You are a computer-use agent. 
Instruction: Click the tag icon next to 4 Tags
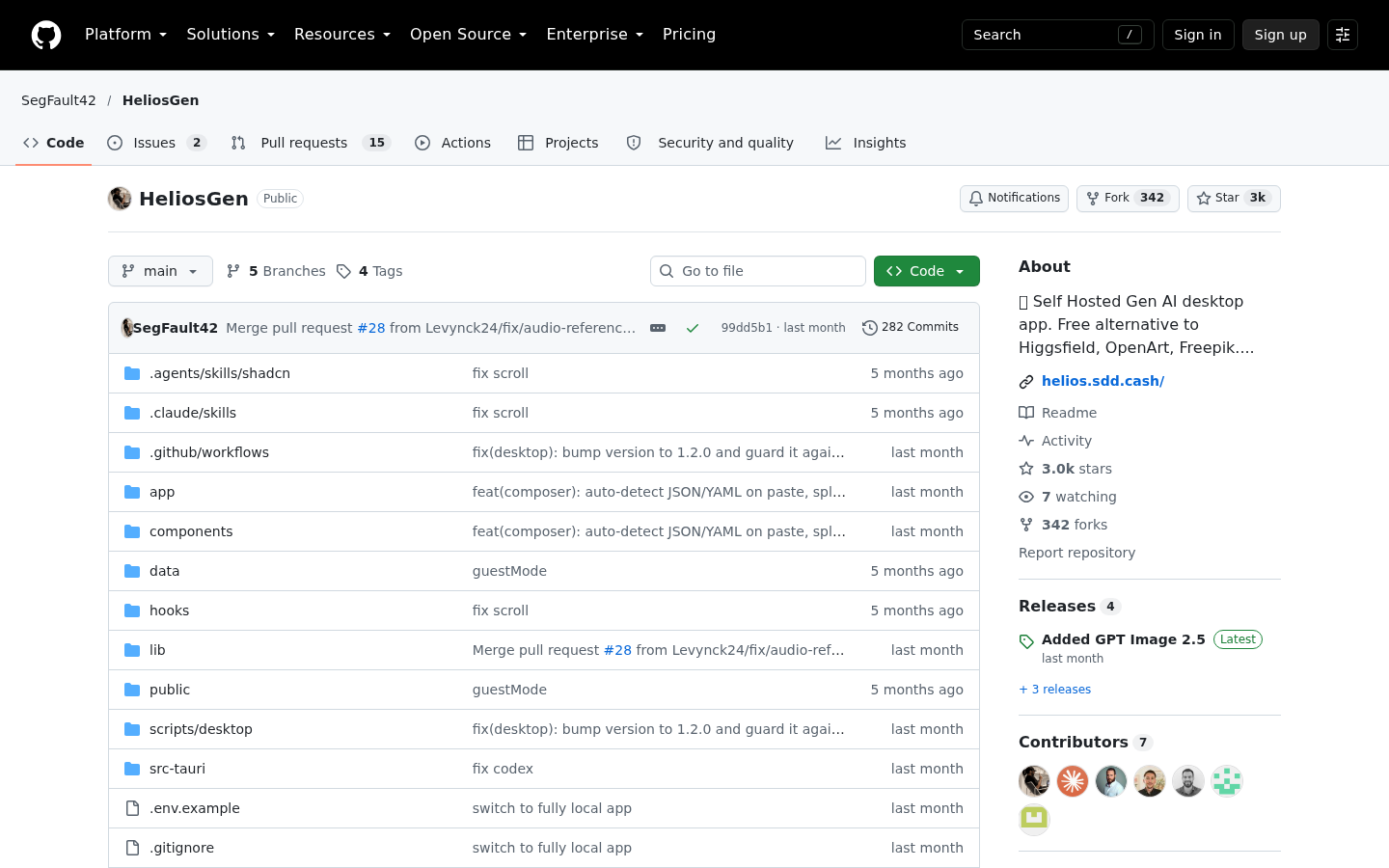pos(343,271)
